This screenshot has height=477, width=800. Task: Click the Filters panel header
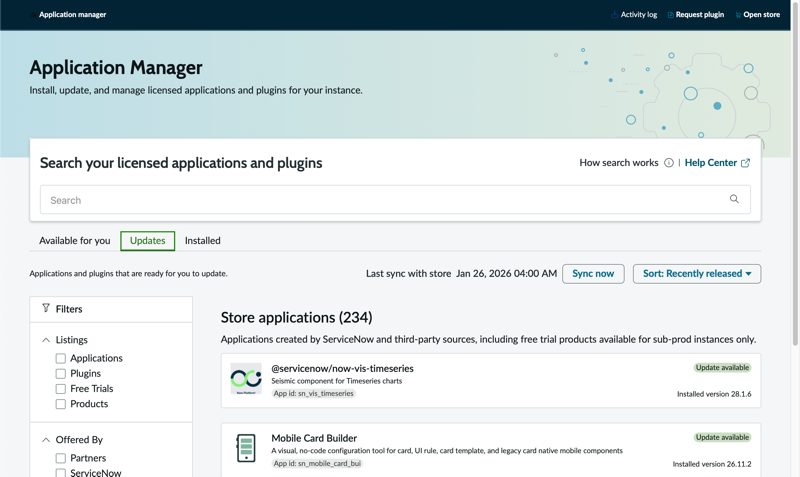point(111,309)
